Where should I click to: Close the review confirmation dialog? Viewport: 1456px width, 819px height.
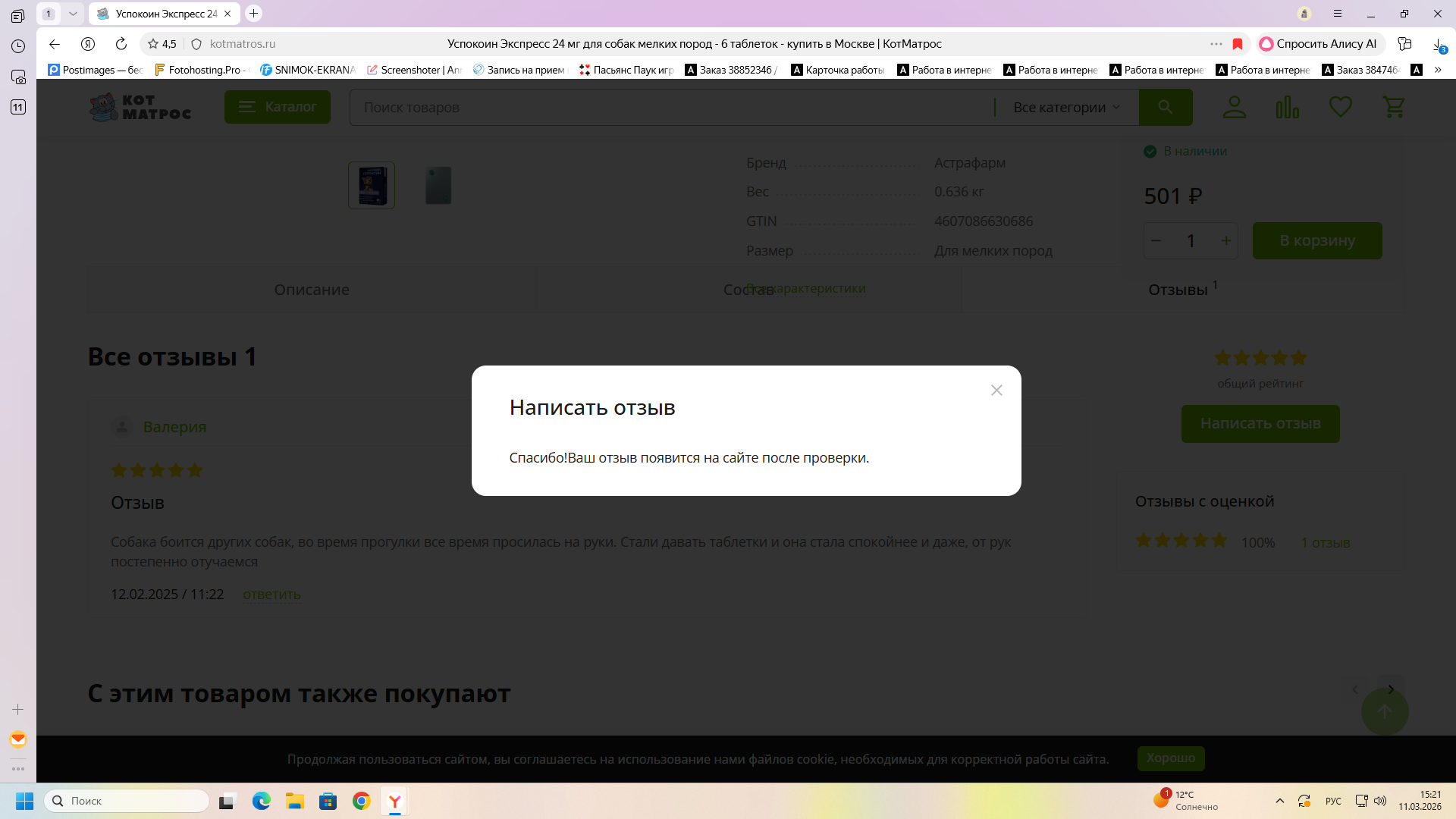pos(996,391)
